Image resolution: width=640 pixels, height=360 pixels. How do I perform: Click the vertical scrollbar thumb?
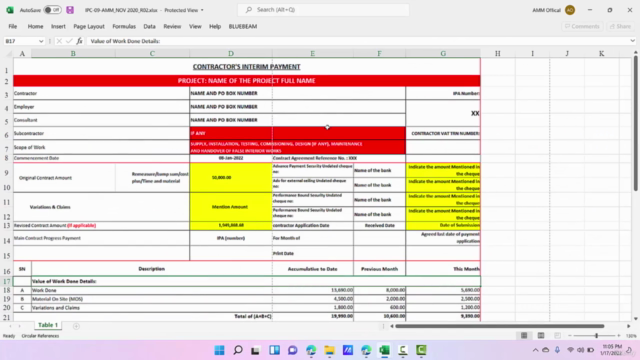point(636,123)
